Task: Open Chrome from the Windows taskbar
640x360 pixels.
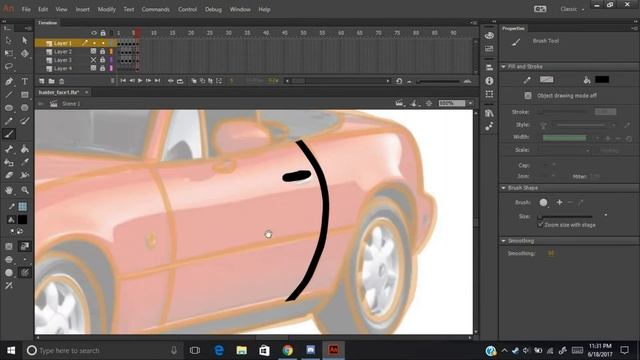Action: tap(287, 350)
